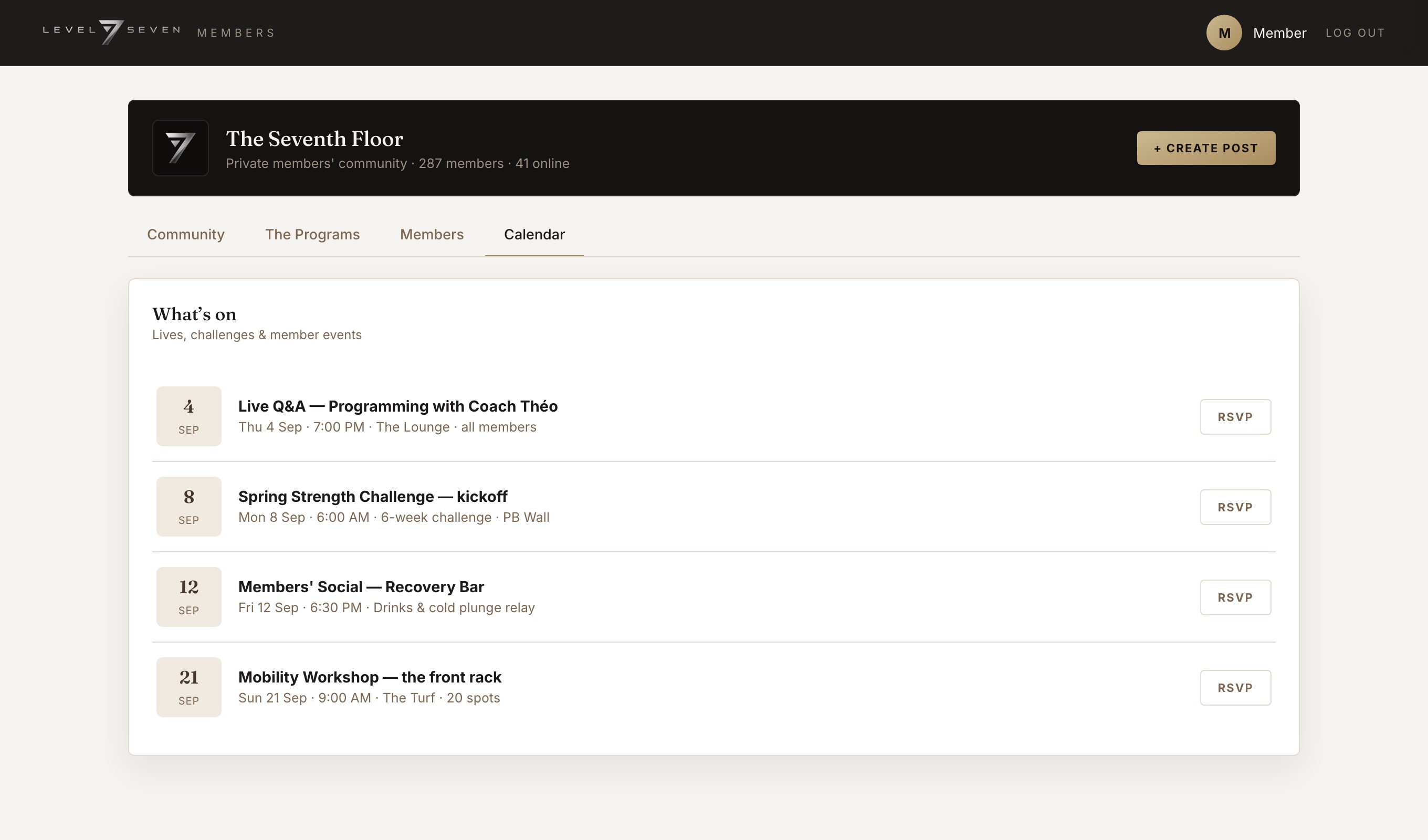
Task: Select the 4 Sep date tile
Action: [188, 417]
